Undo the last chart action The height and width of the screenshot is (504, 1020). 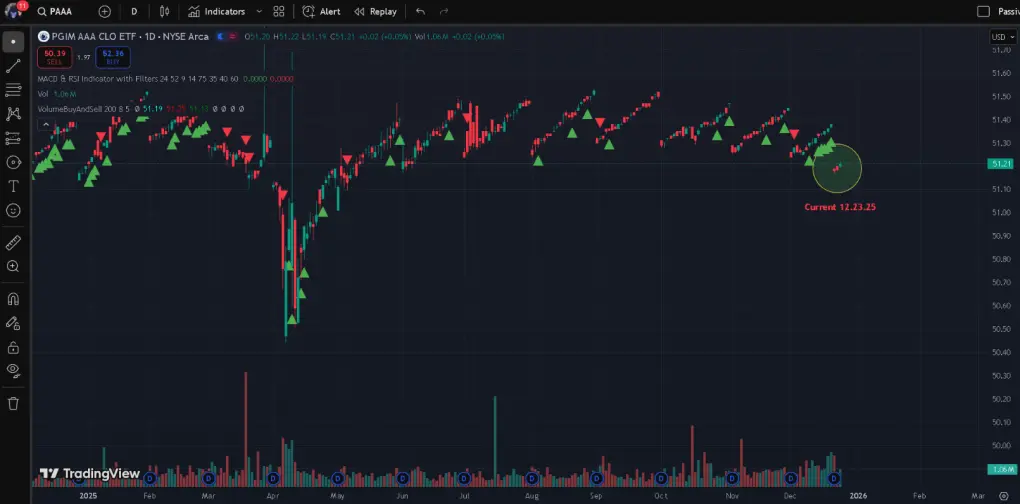pyautogui.click(x=420, y=12)
